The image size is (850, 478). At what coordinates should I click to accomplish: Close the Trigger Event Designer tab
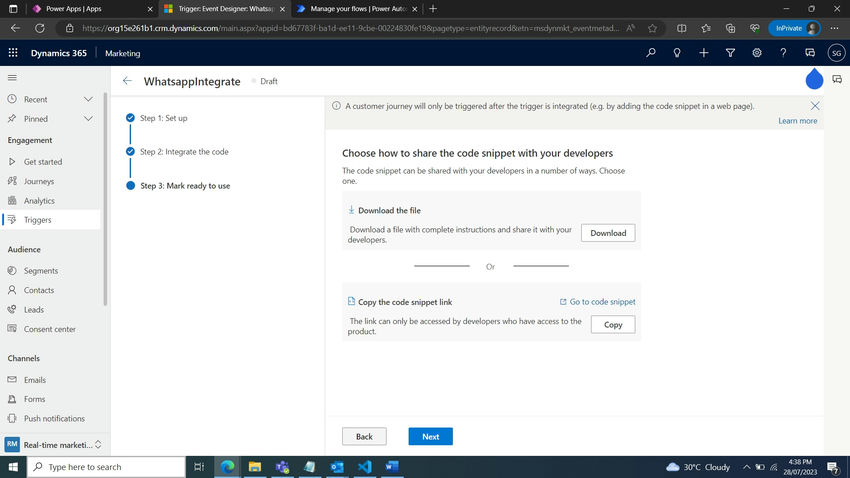click(x=282, y=9)
